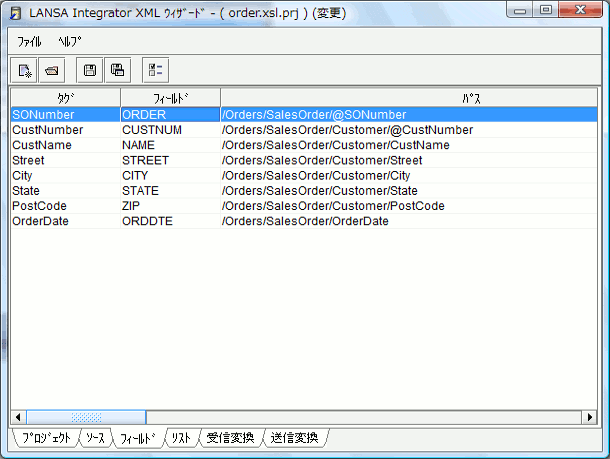Open the 受信変換 tab
Screen dimensions: 610x459
point(230,438)
